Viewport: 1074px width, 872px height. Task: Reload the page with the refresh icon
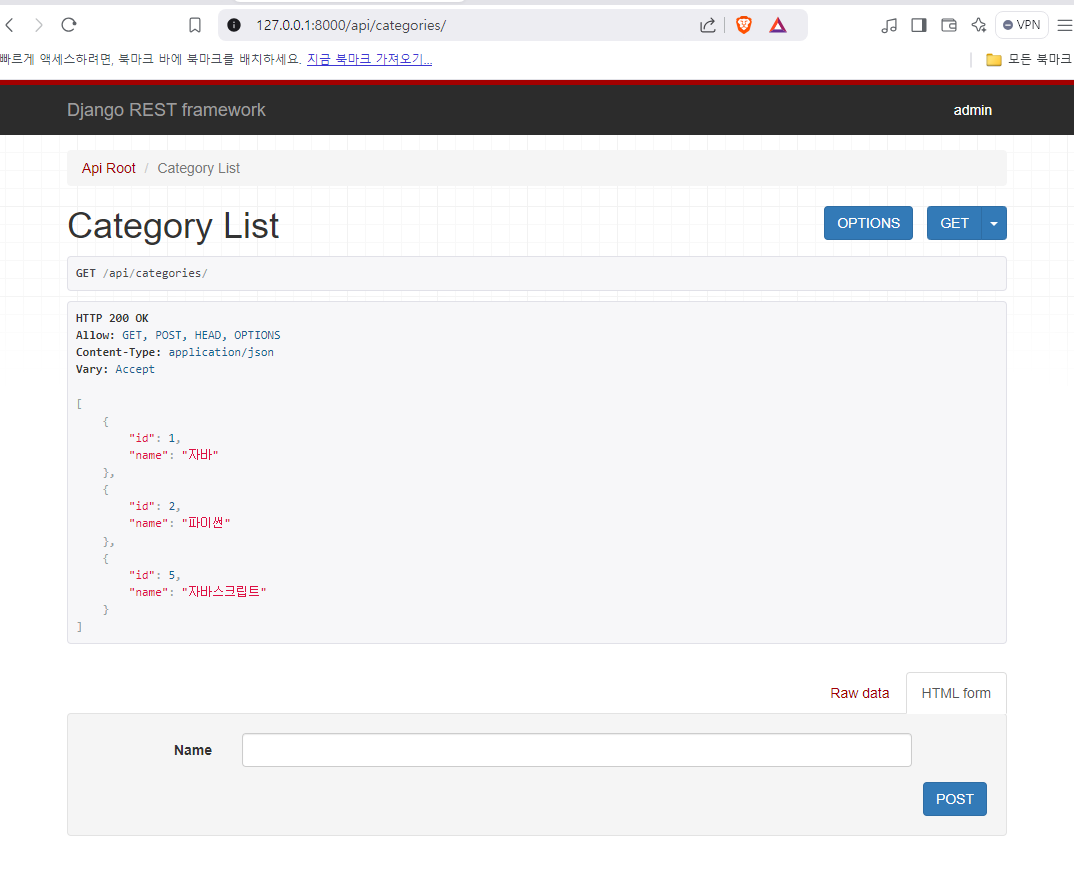[68, 25]
